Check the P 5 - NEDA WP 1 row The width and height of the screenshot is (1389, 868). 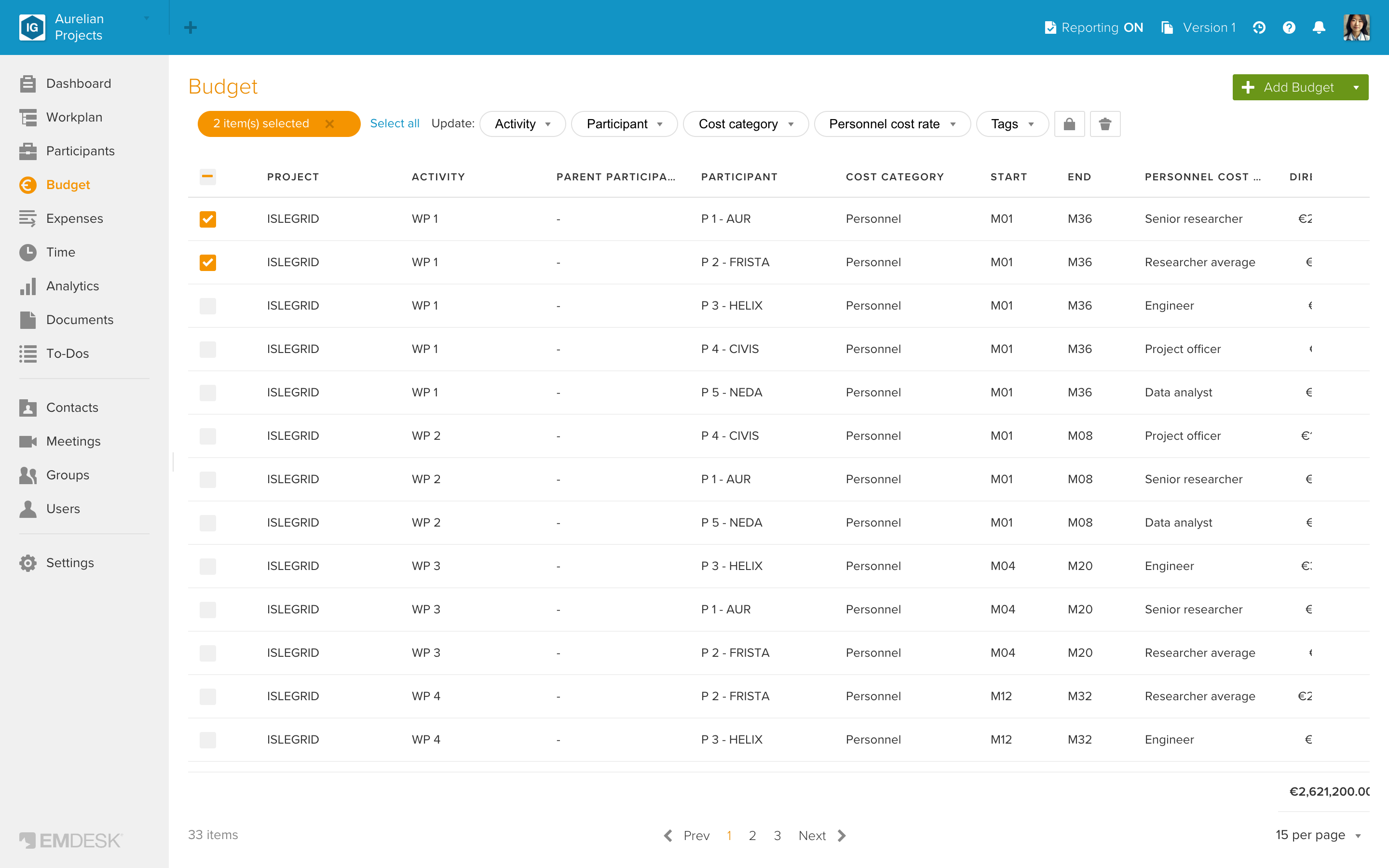pos(208,393)
